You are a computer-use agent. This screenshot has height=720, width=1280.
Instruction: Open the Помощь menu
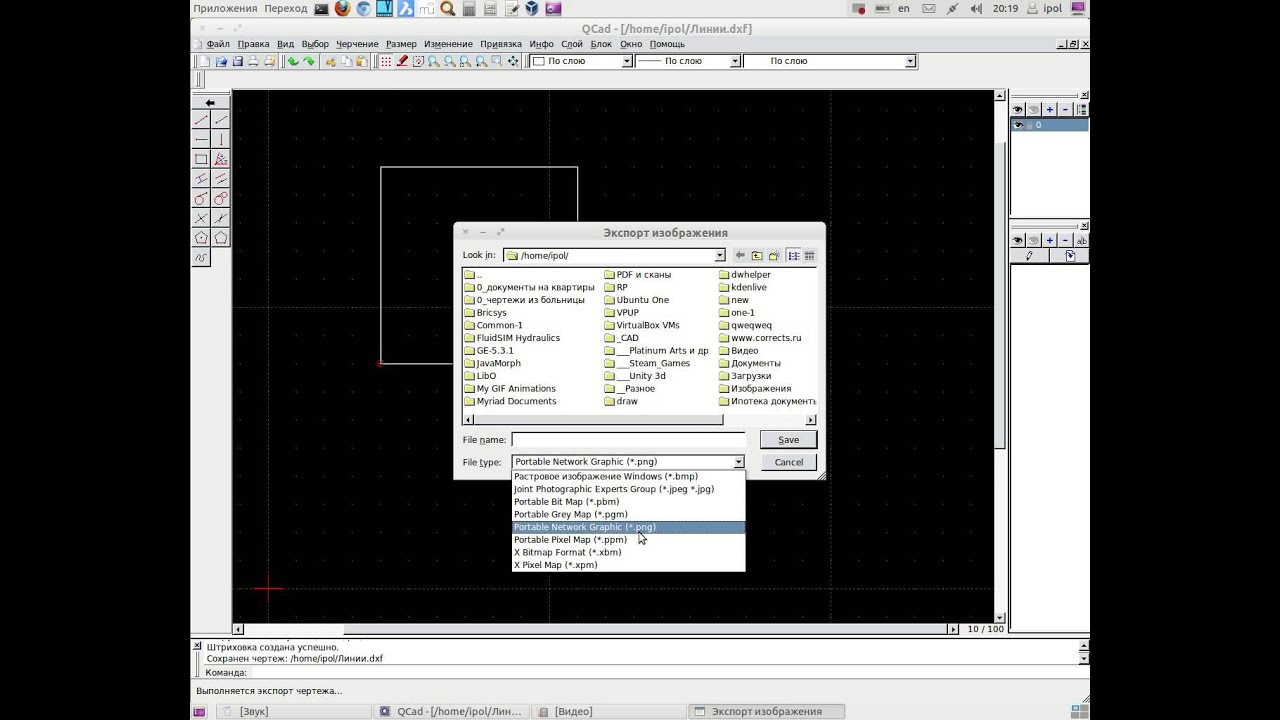[667, 44]
